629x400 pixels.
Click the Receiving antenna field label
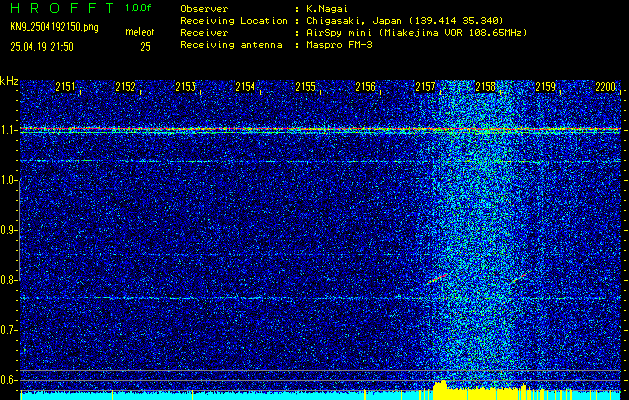pyautogui.click(x=231, y=45)
